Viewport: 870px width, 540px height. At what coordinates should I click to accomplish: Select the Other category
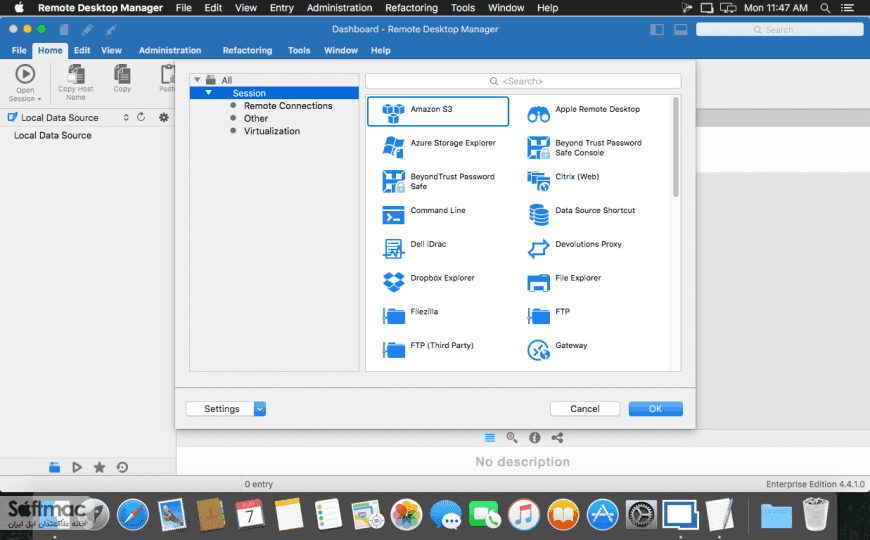click(x=256, y=118)
